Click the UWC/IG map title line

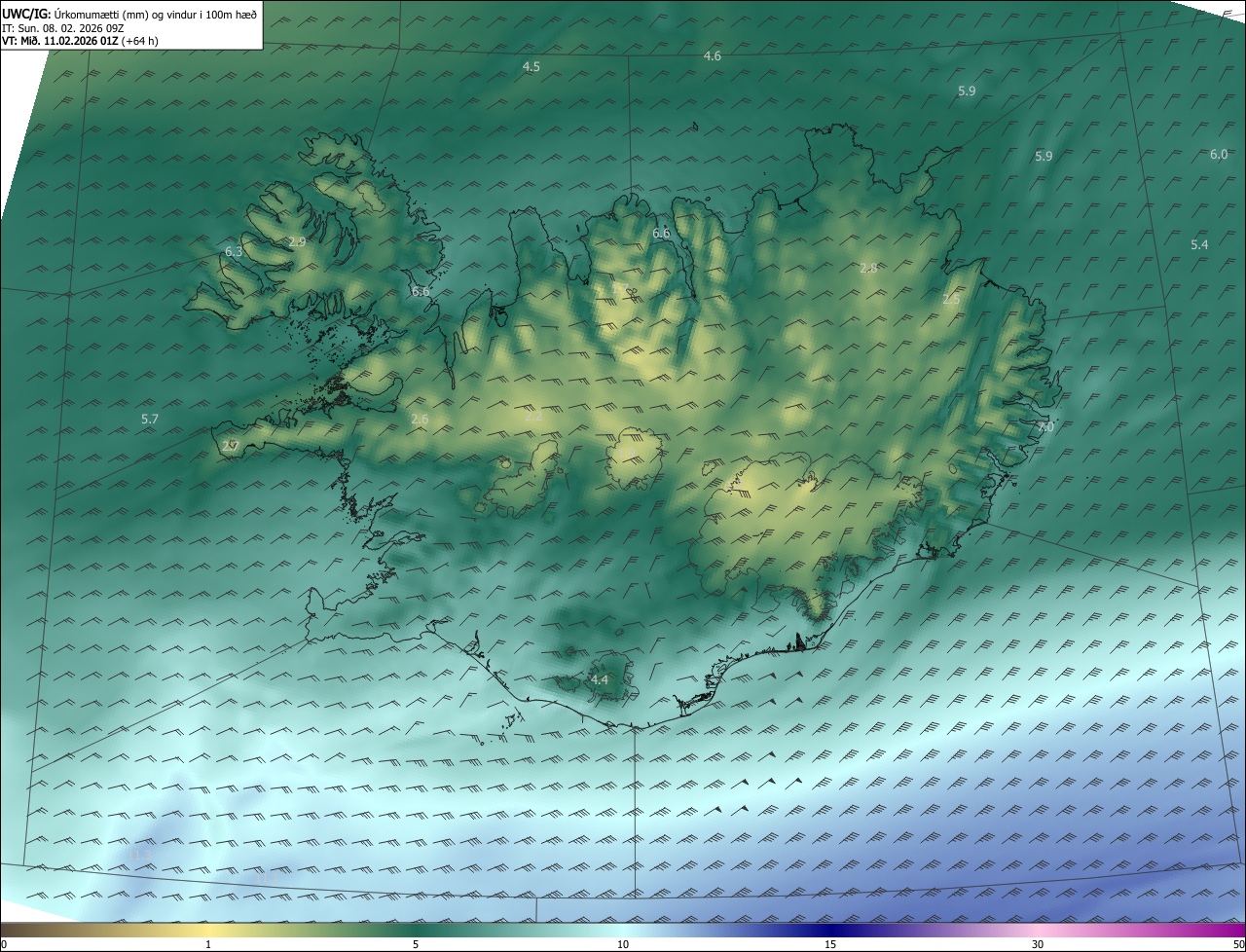coord(129,14)
